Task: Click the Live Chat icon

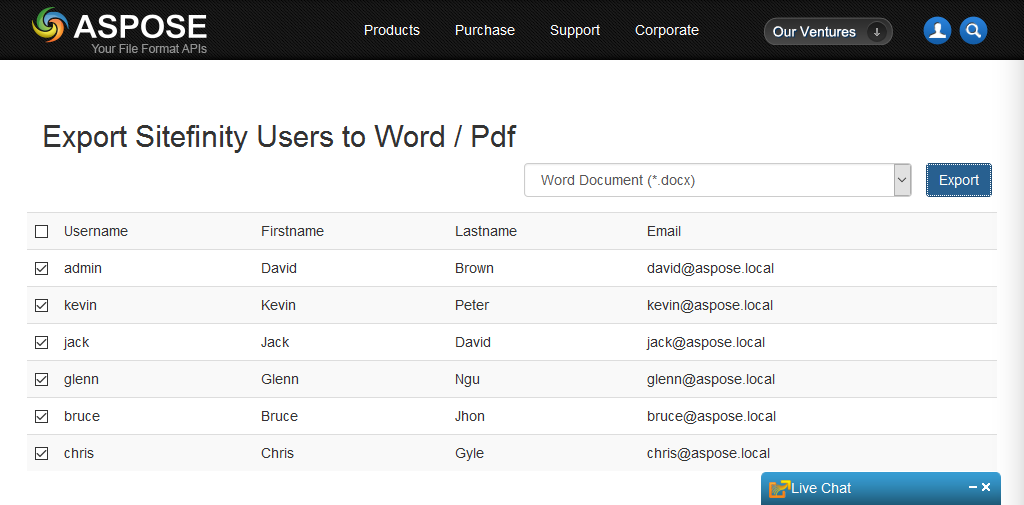Action: (x=780, y=489)
